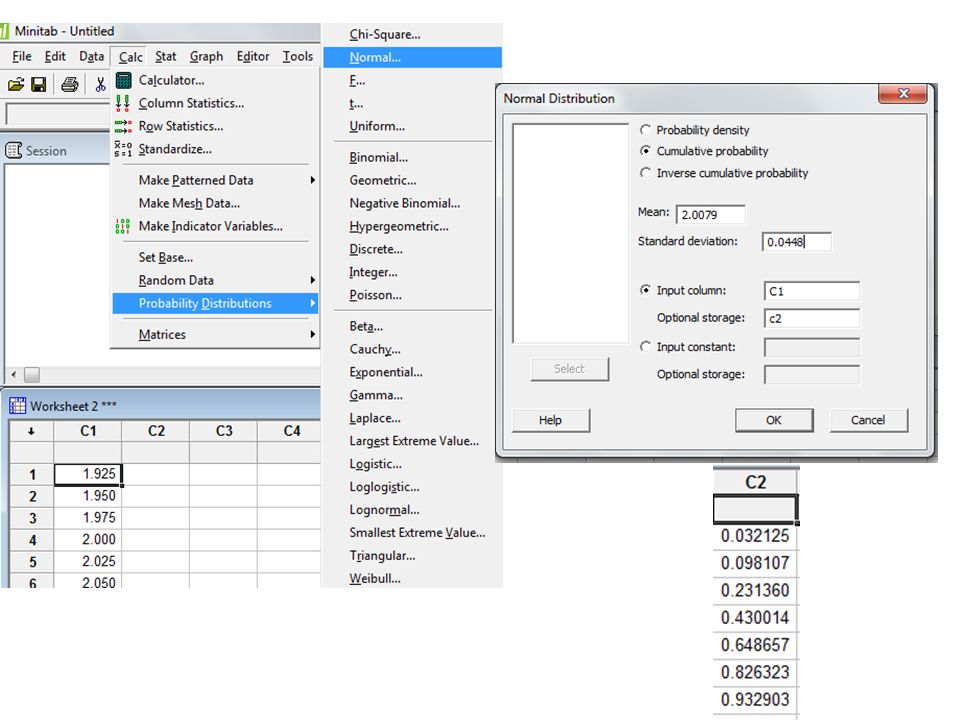Screen dimensions: 960x720
Task: Expand the Random Data submenu
Action: 312,280
